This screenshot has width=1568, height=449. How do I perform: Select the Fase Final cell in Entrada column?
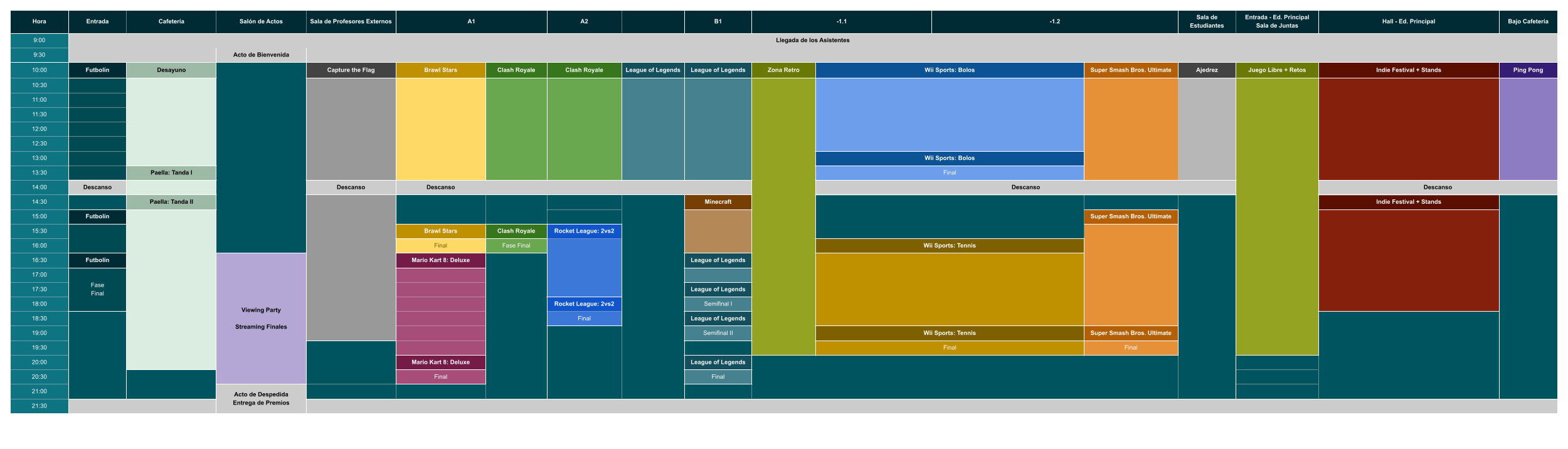tap(97, 290)
